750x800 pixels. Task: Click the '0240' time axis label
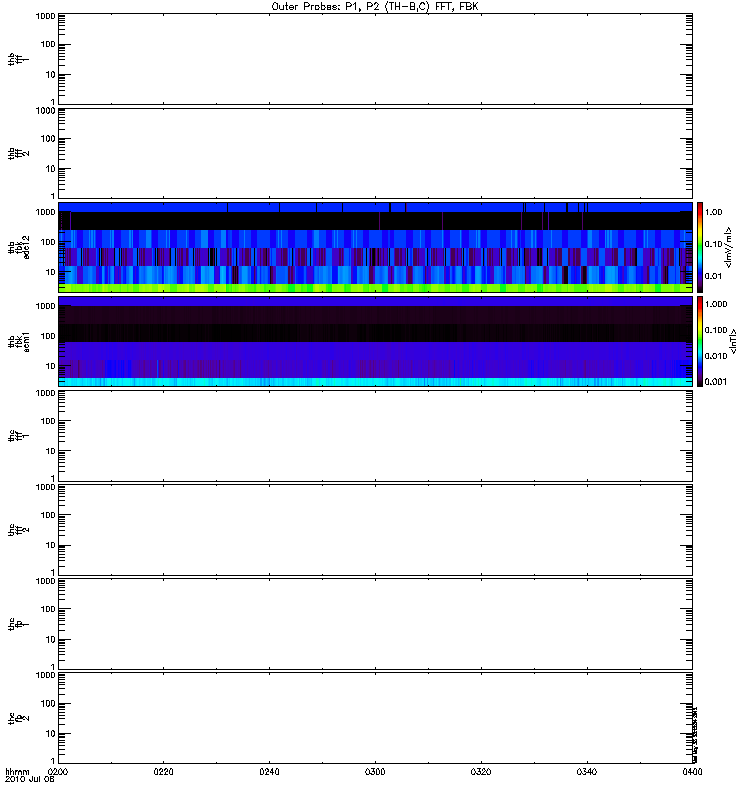[269, 771]
